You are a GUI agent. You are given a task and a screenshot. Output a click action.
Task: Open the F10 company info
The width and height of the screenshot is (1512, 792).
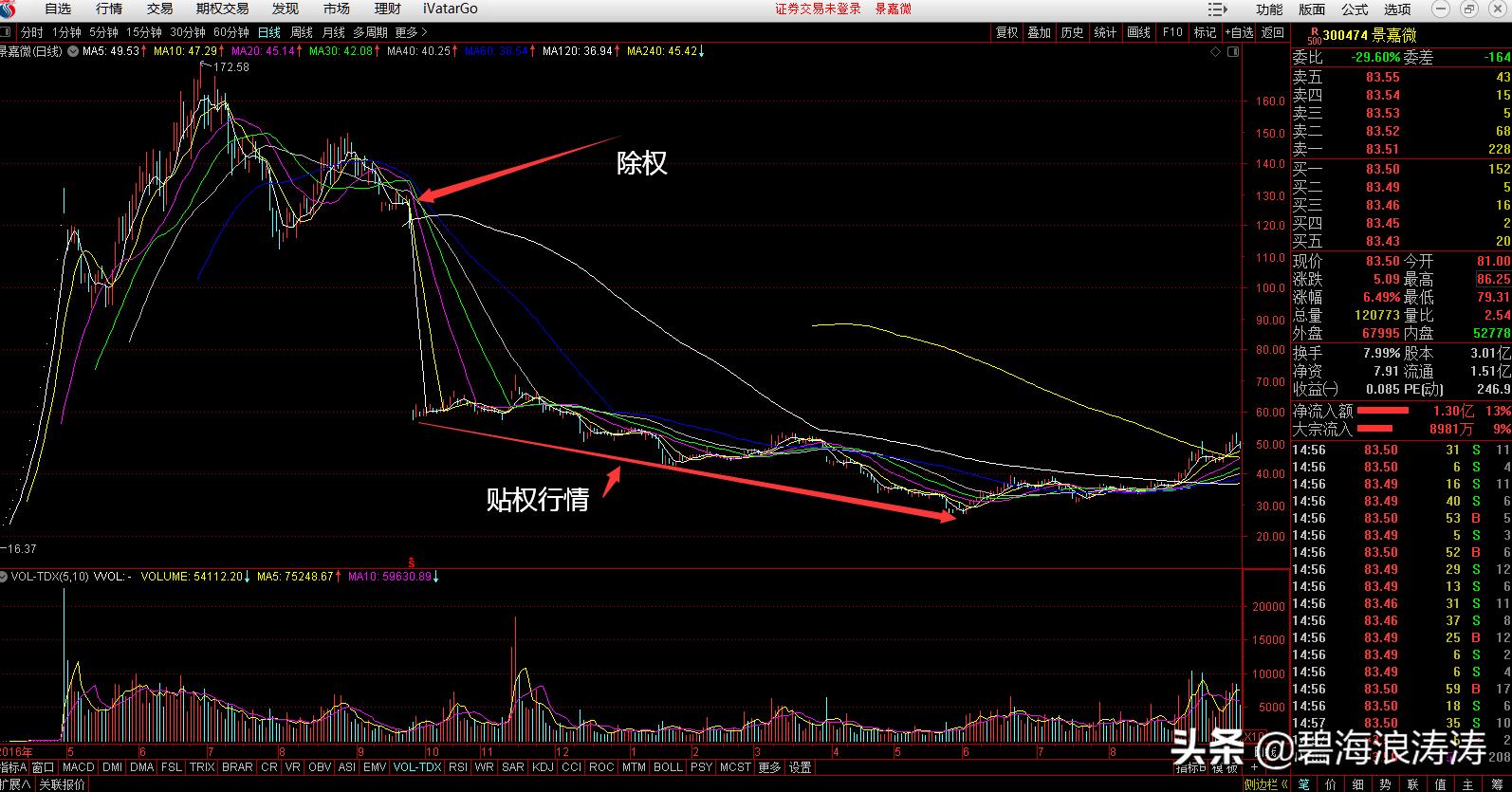tap(1172, 32)
